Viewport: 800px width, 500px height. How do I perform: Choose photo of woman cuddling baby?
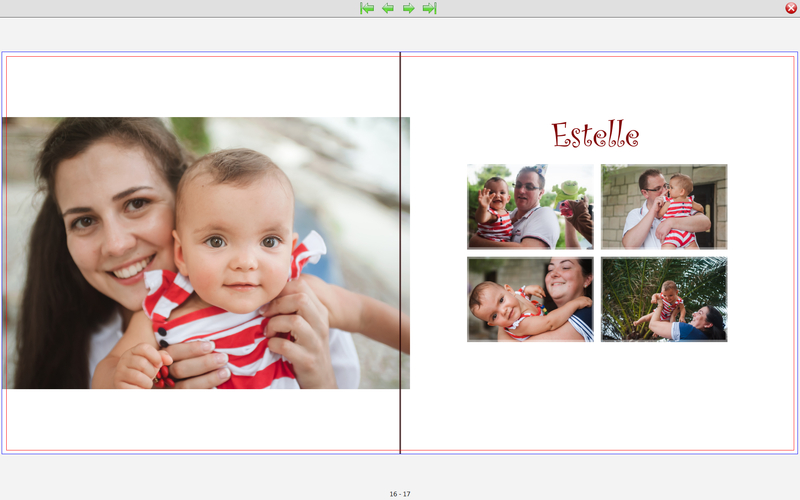530,299
